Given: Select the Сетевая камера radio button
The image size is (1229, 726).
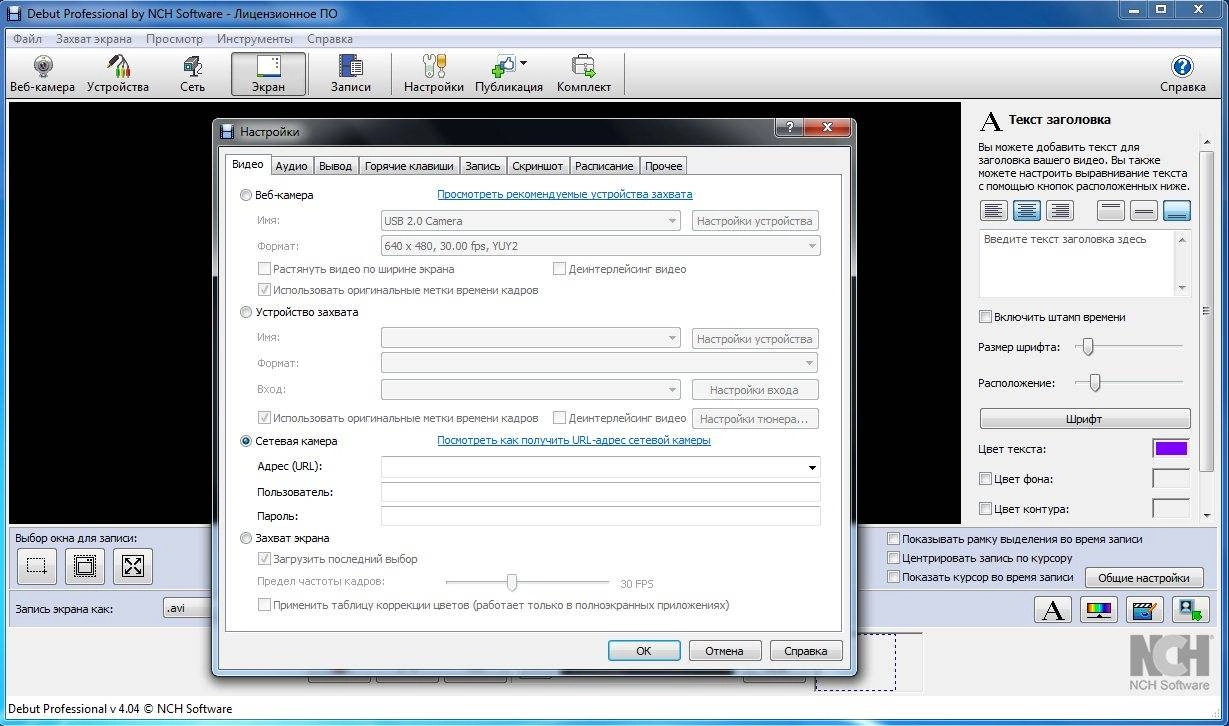Looking at the screenshot, I should point(246,441).
